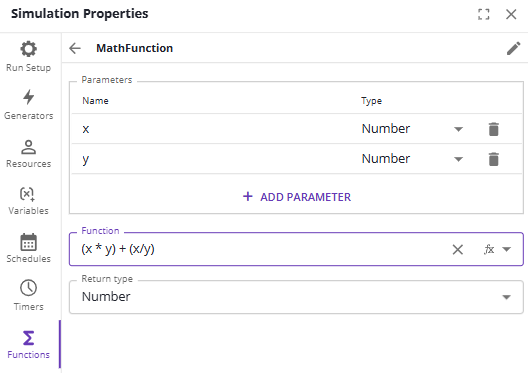Viewport: 528px width, 373px height.
Task: Select the Timers clock section
Action: pos(29,295)
